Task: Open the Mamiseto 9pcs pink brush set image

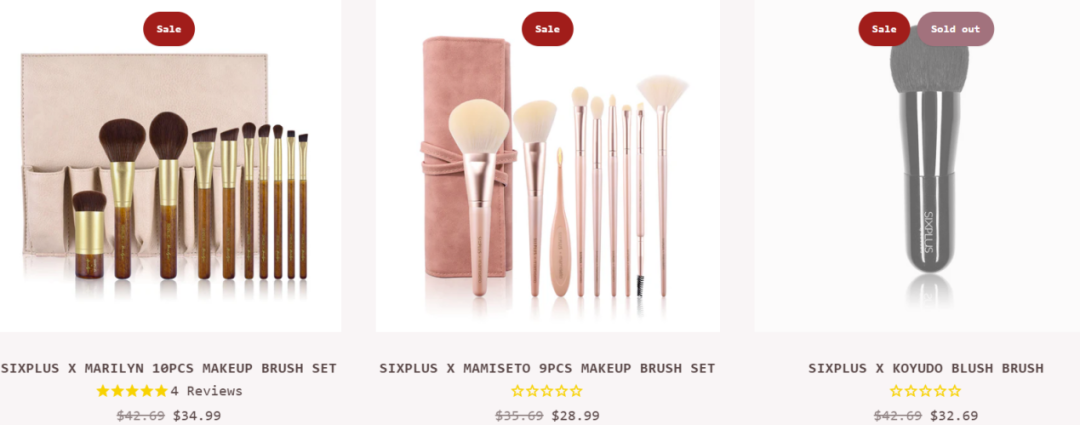Action: (548, 166)
